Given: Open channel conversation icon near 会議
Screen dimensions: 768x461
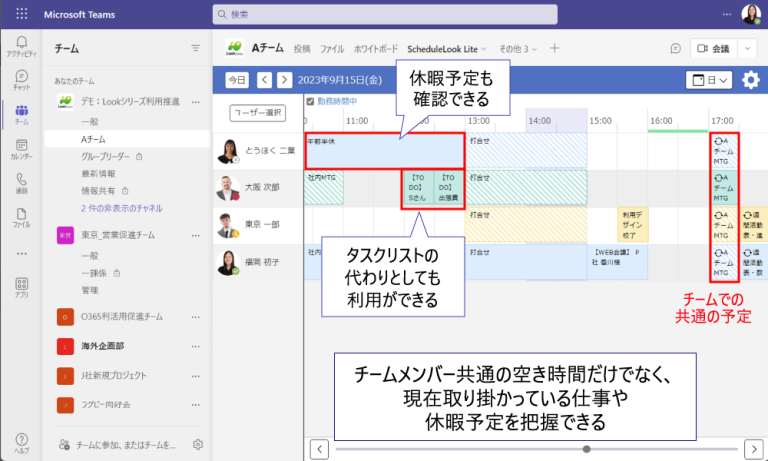Looking at the screenshot, I should (x=675, y=49).
